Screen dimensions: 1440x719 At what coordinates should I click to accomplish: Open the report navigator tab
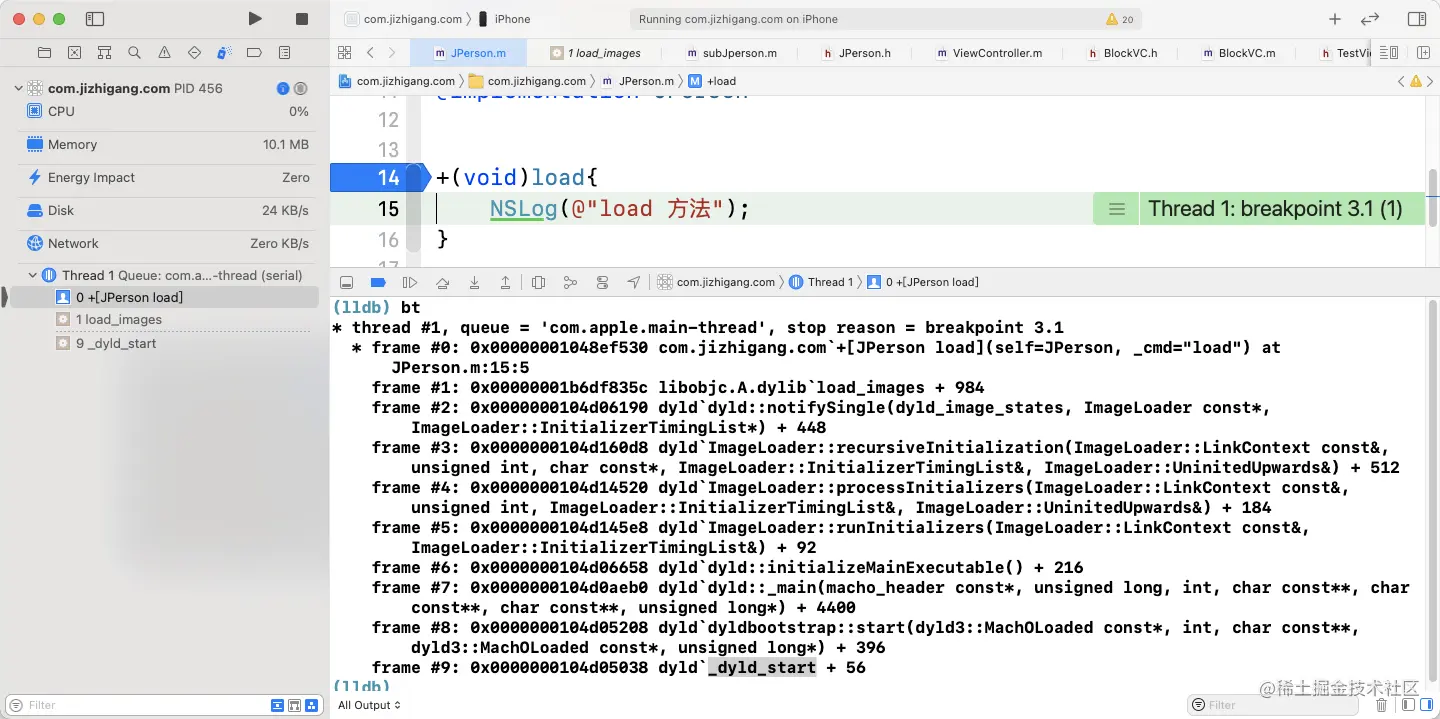click(284, 52)
